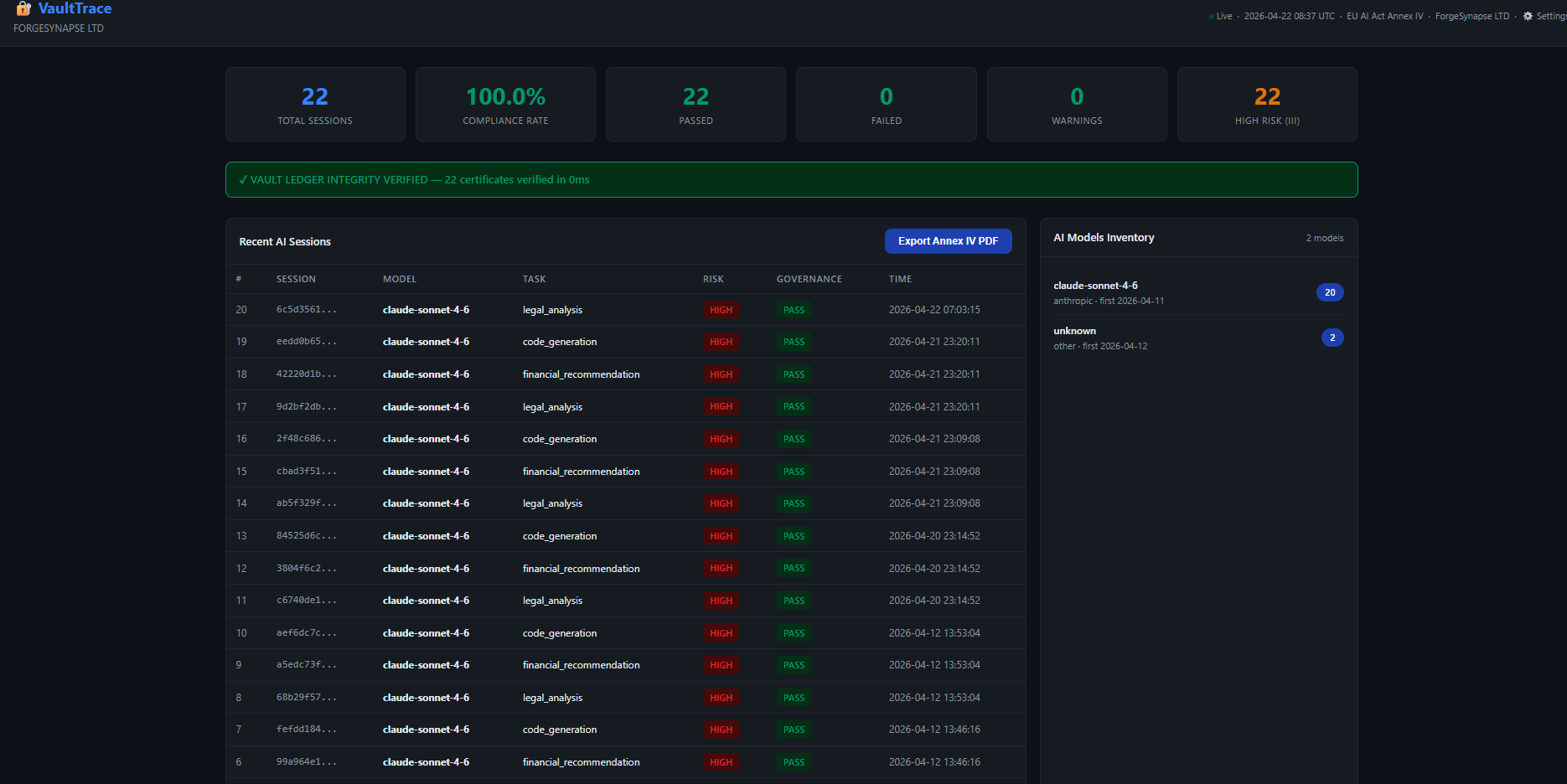Click the VaultTrace lock logo icon
The width and height of the screenshot is (1567, 784).
[23, 8]
